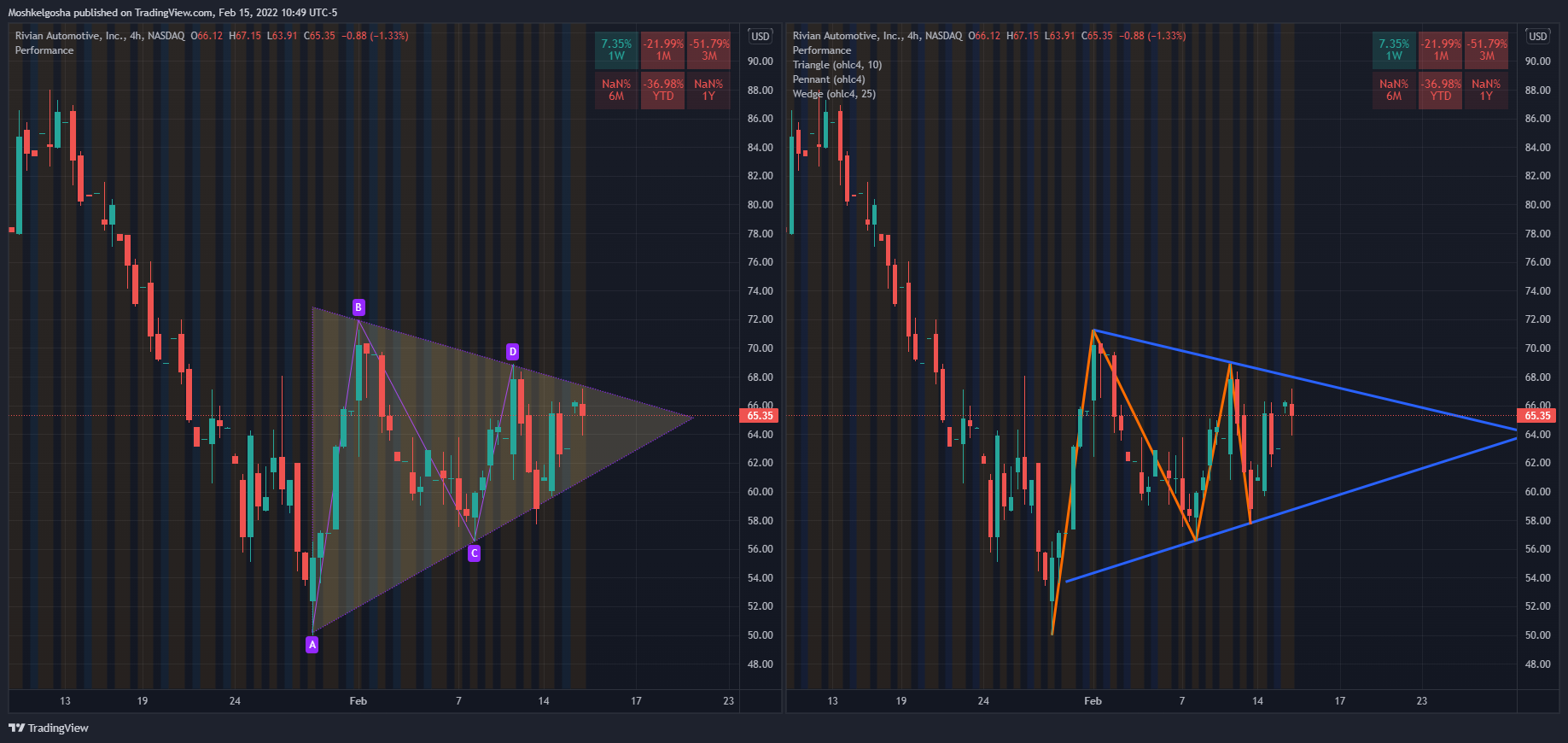Screen dimensions: 1568x743
Task: Select point C label on left chart
Action: pos(475,553)
